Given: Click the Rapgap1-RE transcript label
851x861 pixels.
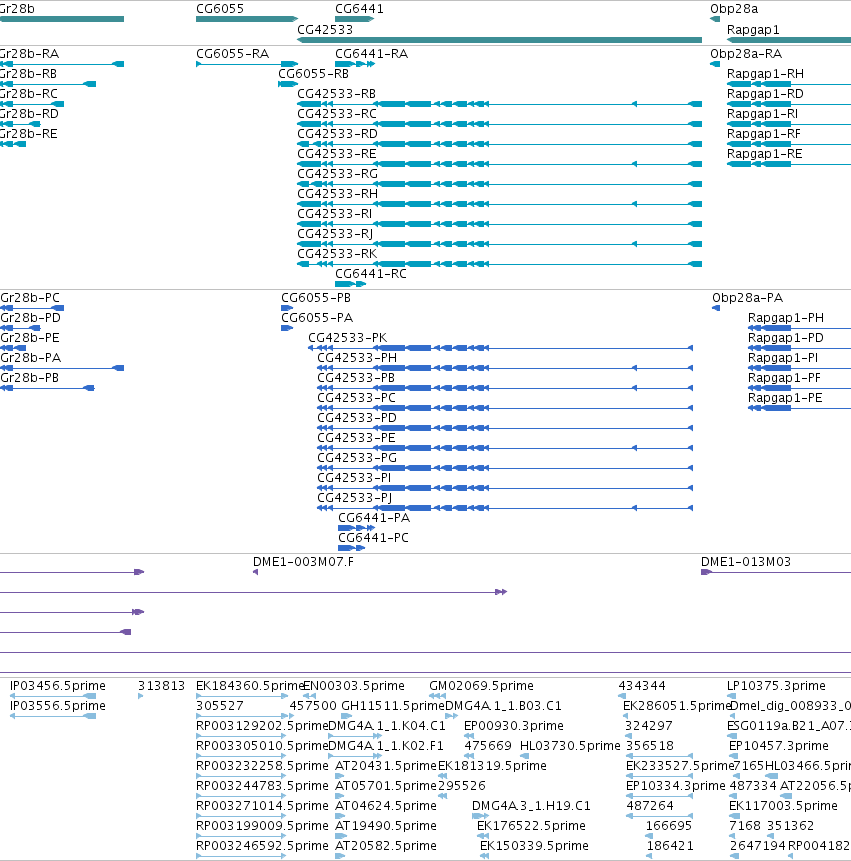Looking at the screenshot, I should pos(764,154).
